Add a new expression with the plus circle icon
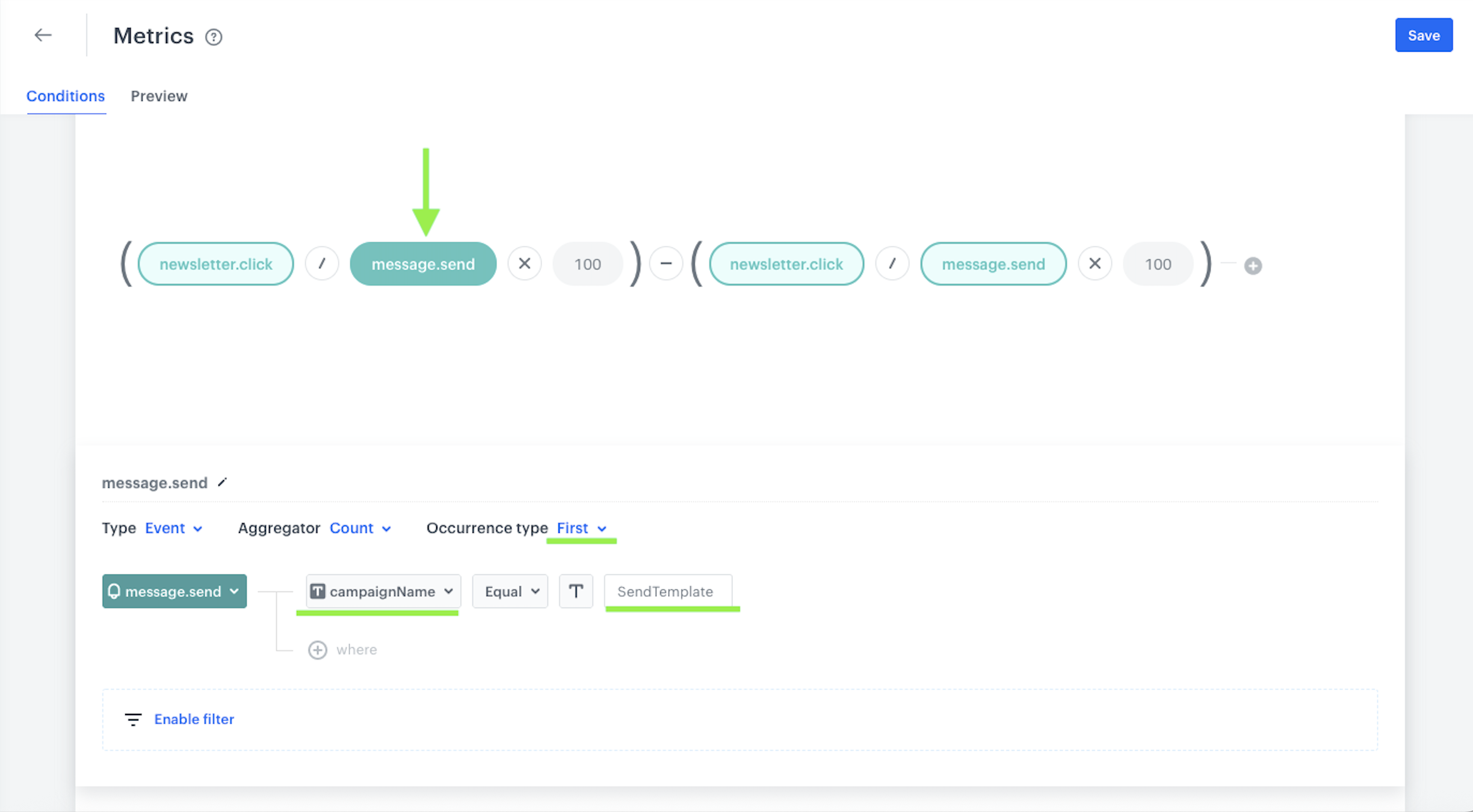Viewport: 1473px width, 812px height. click(1252, 265)
